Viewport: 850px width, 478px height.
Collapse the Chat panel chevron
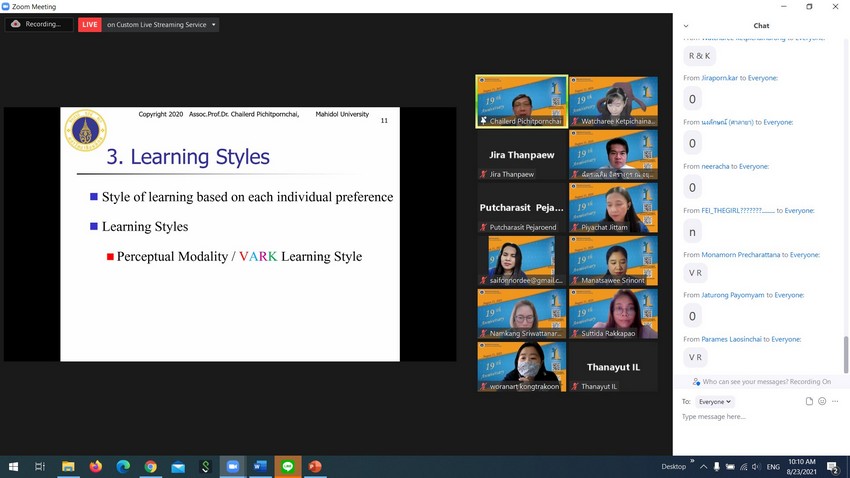click(686, 26)
